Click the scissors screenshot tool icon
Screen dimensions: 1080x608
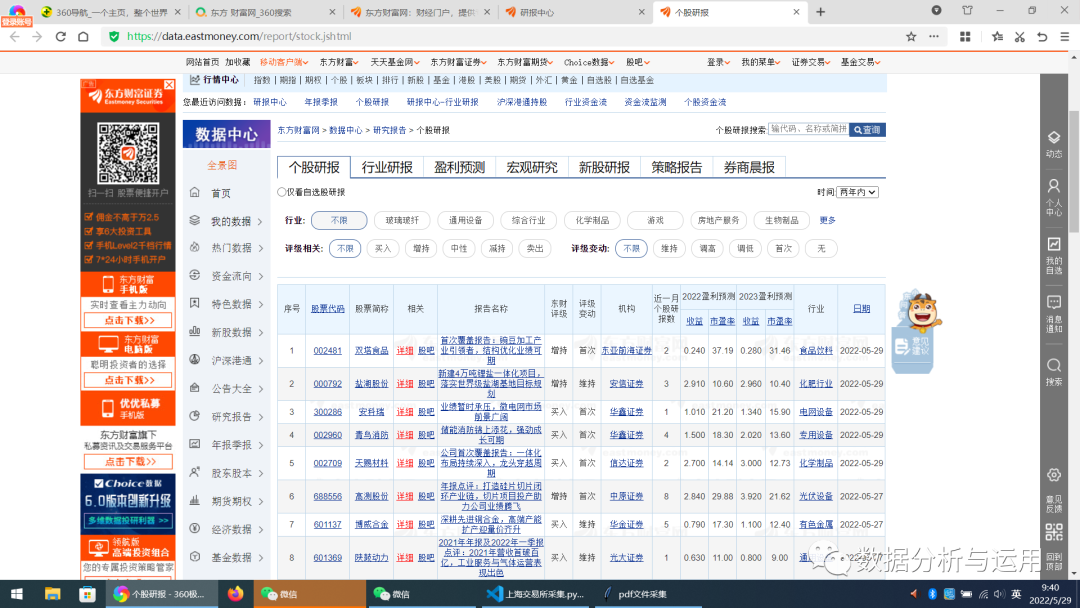point(1019,36)
